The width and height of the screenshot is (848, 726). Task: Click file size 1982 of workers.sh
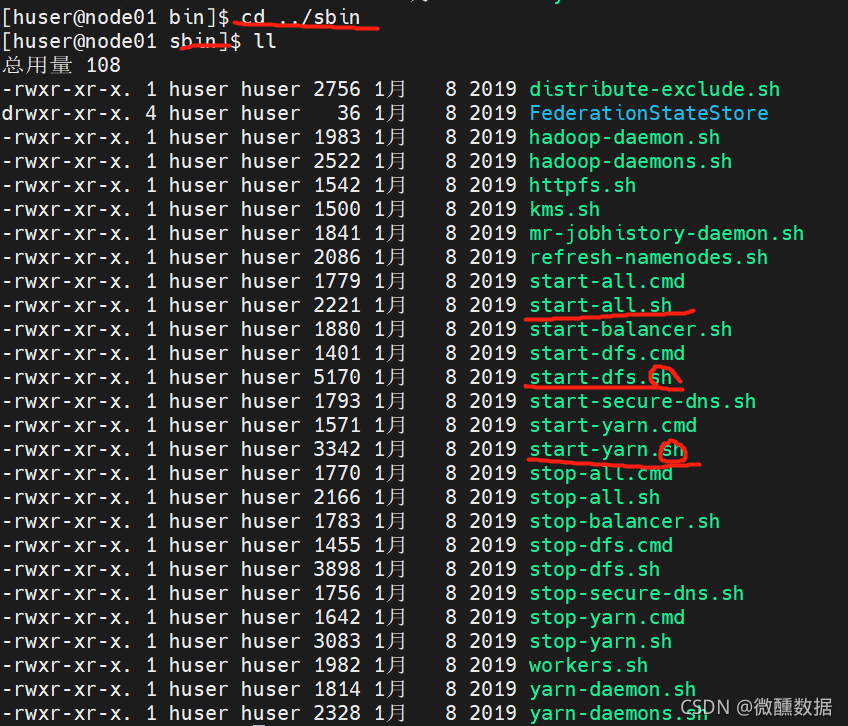pos(337,665)
